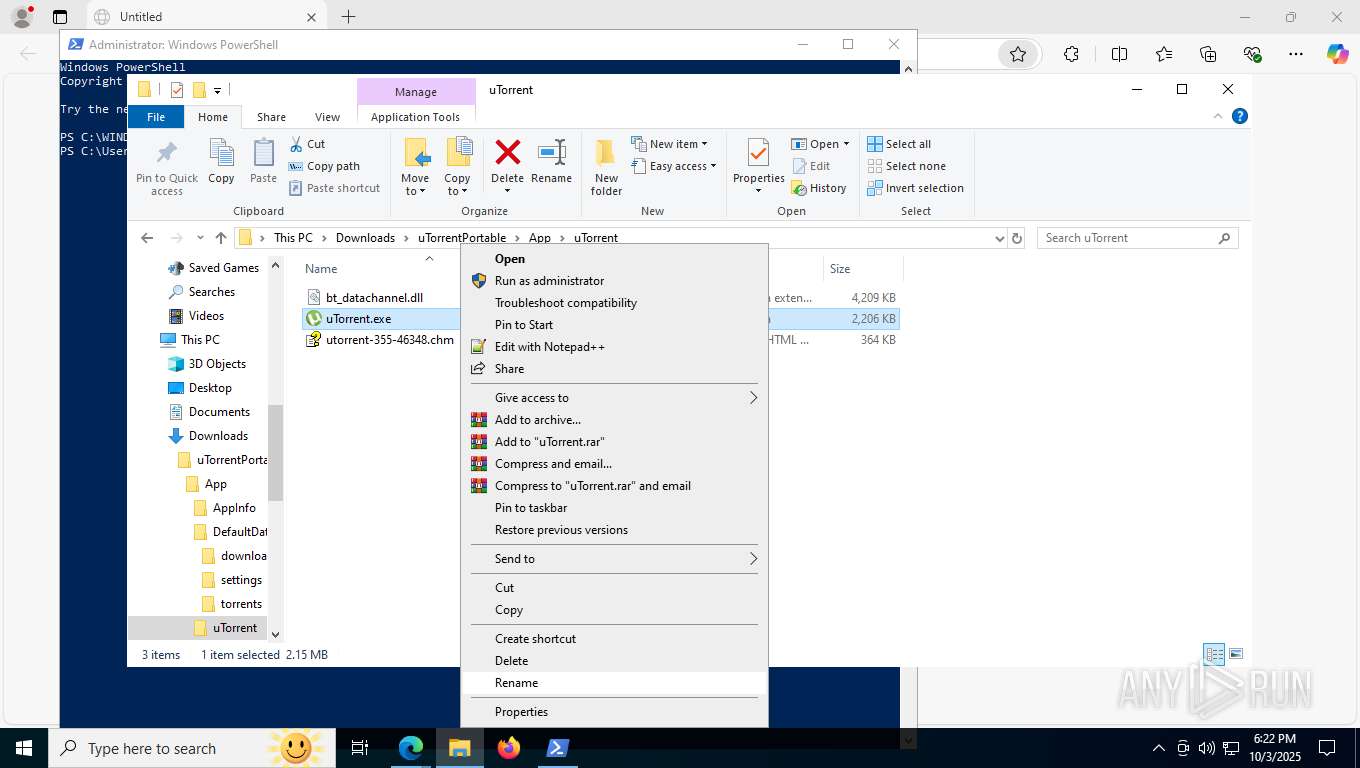Select the settings folder in the tree
1360x768 pixels.
click(x=232, y=580)
